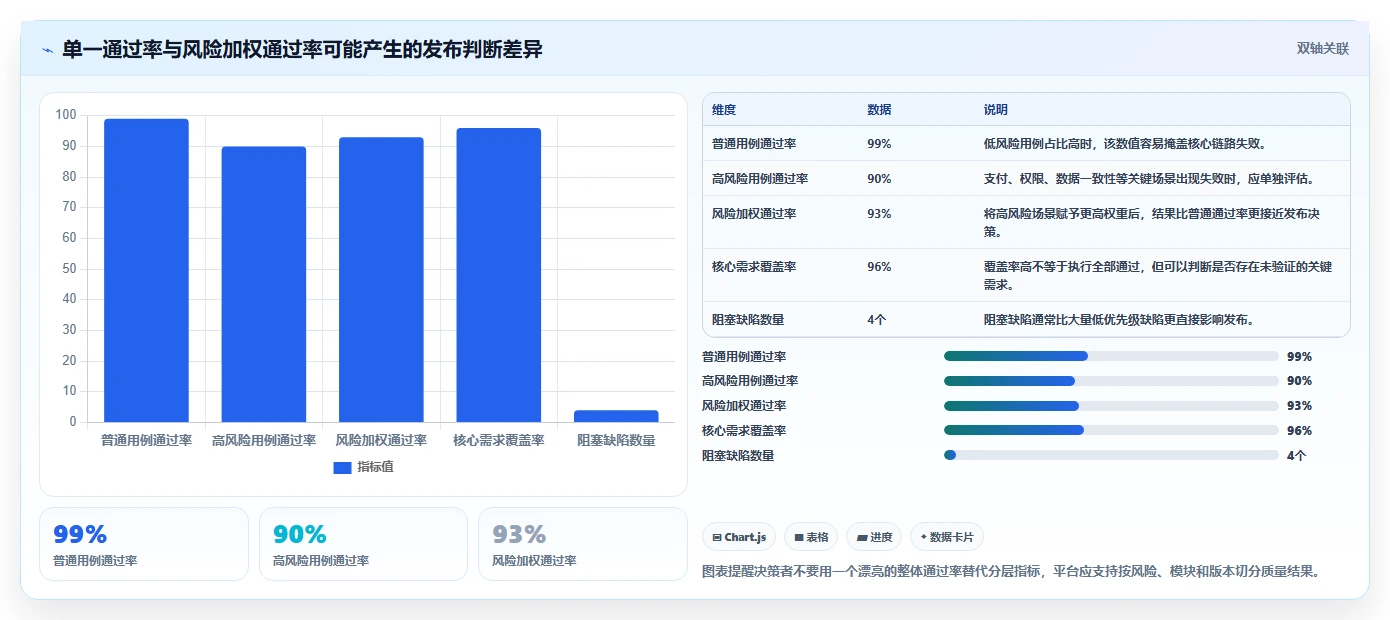Image resolution: width=1390 pixels, height=620 pixels.
Task: Toggle the 指标值 legend swatch
Action: pyautogui.click(x=342, y=467)
